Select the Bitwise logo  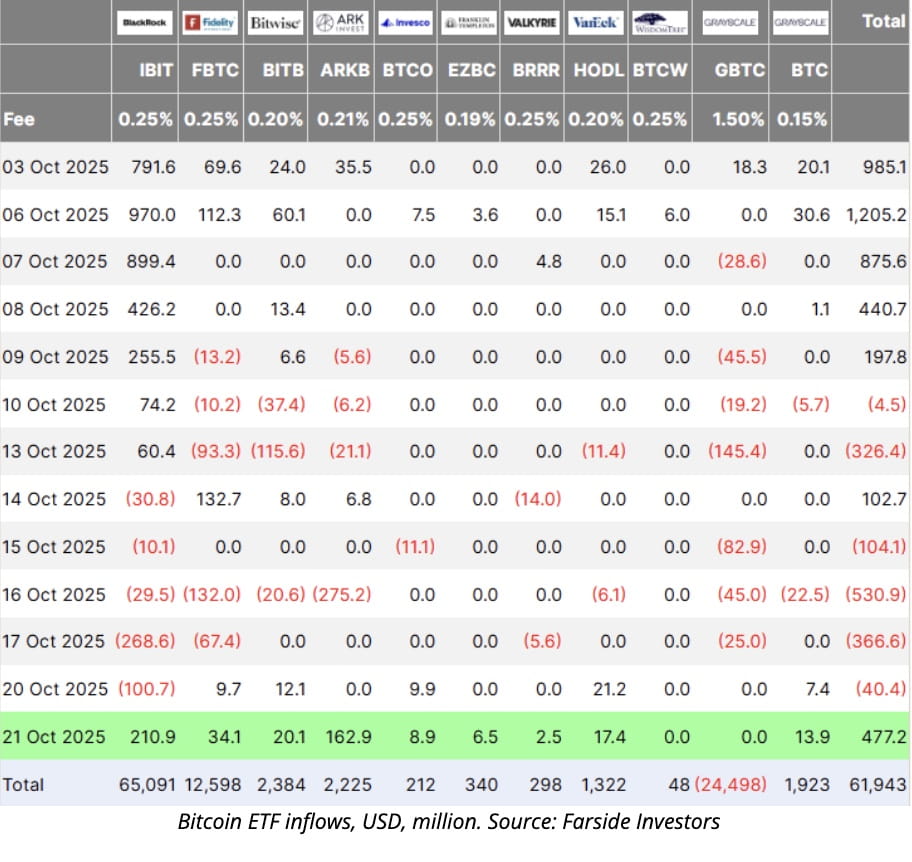(x=274, y=22)
